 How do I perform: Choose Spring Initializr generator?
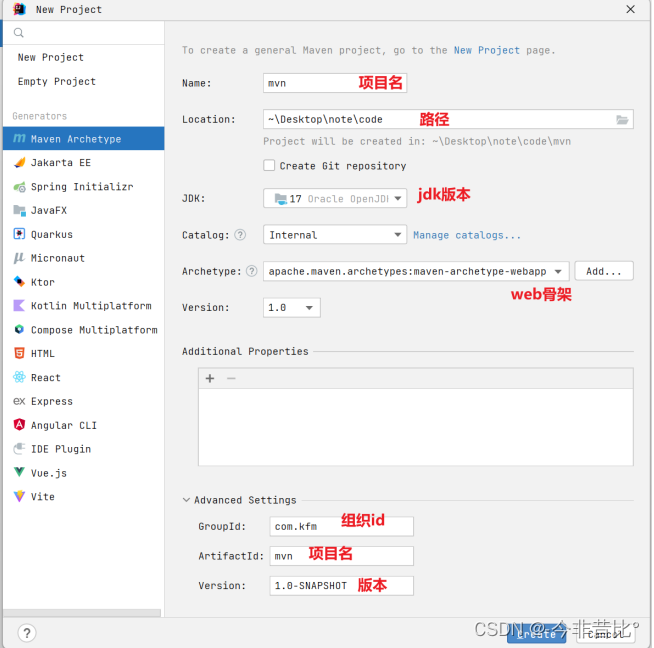[x=83, y=186]
